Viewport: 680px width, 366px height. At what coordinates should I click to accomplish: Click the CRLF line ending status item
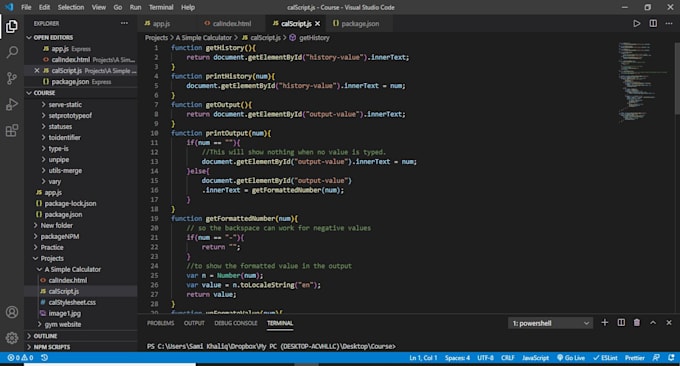tap(507, 358)
